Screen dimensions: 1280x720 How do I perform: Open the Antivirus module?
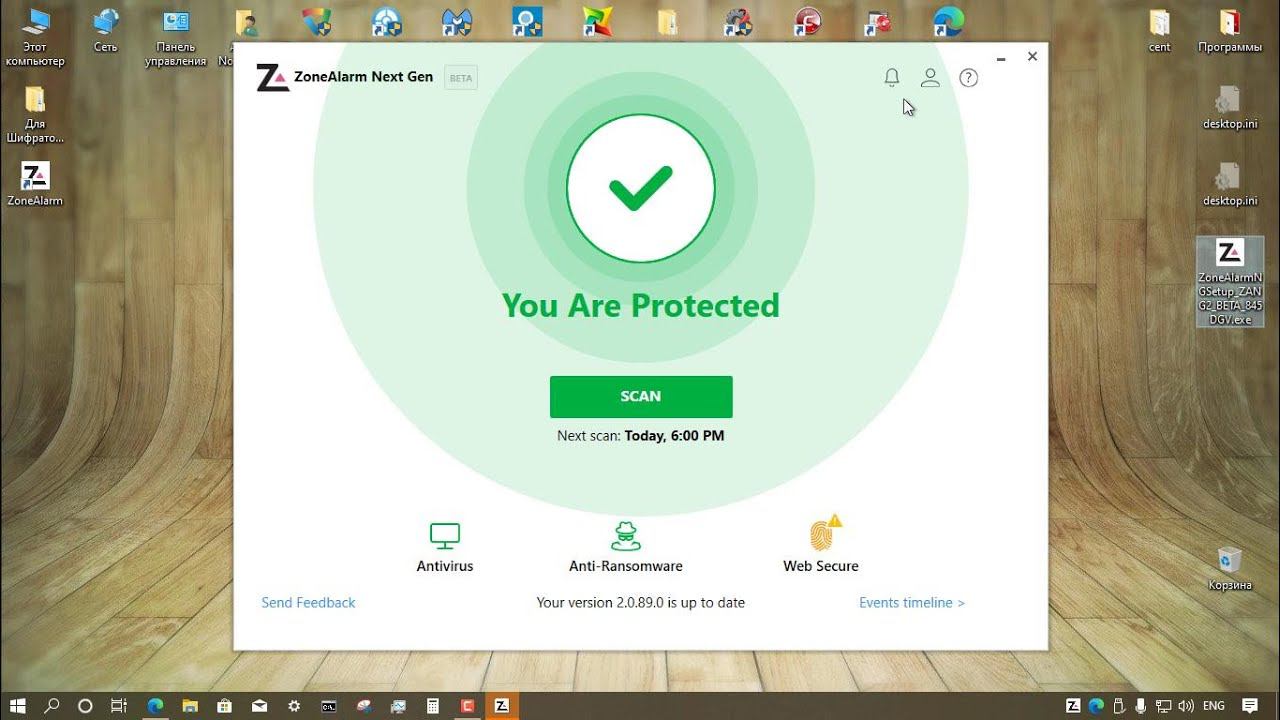pos(445,547)
